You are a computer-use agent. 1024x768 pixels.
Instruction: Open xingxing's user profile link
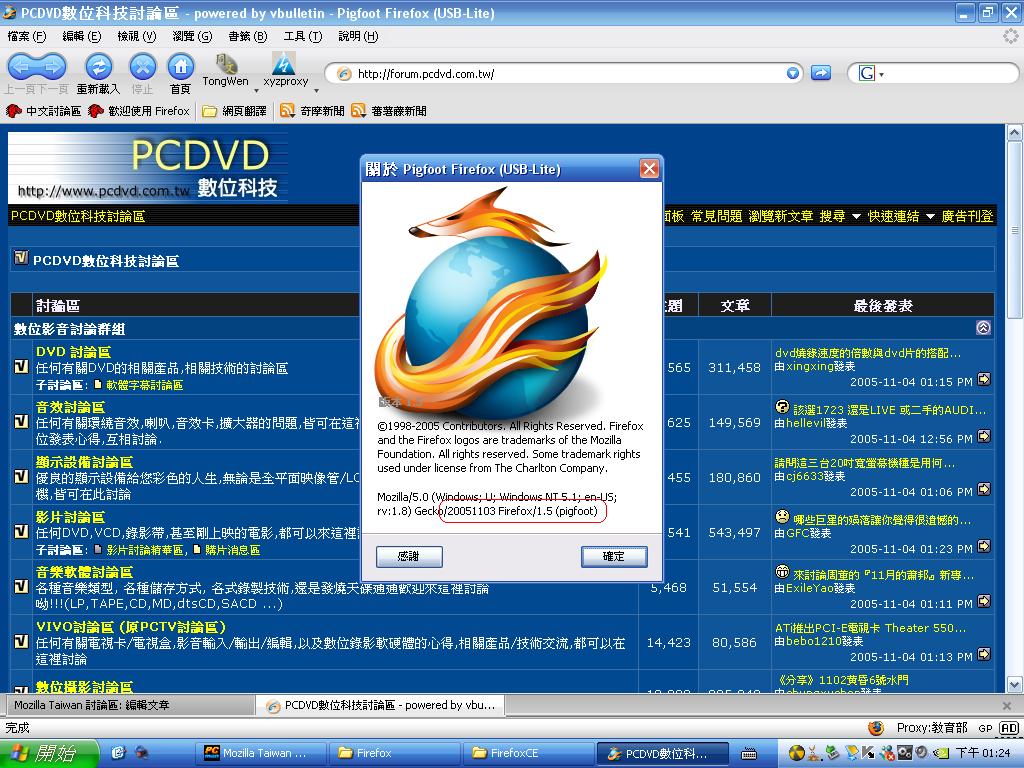pos(810,366)
